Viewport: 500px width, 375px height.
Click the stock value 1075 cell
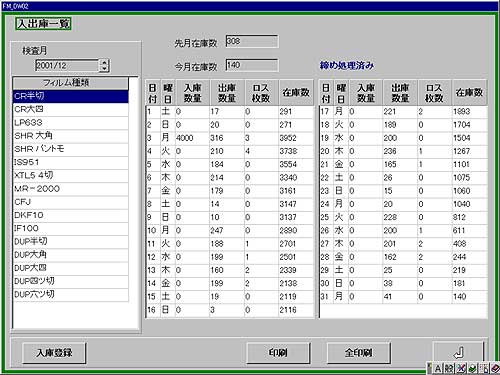click(x=469, y=178)
